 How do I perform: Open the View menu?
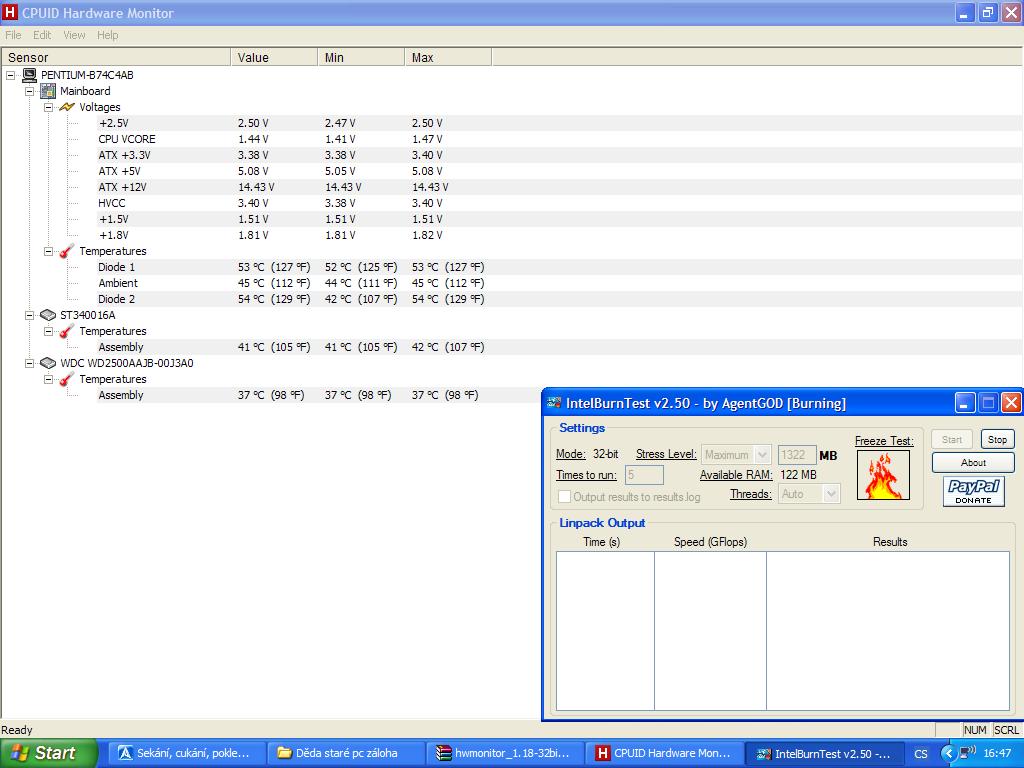(x=74, y=35)
